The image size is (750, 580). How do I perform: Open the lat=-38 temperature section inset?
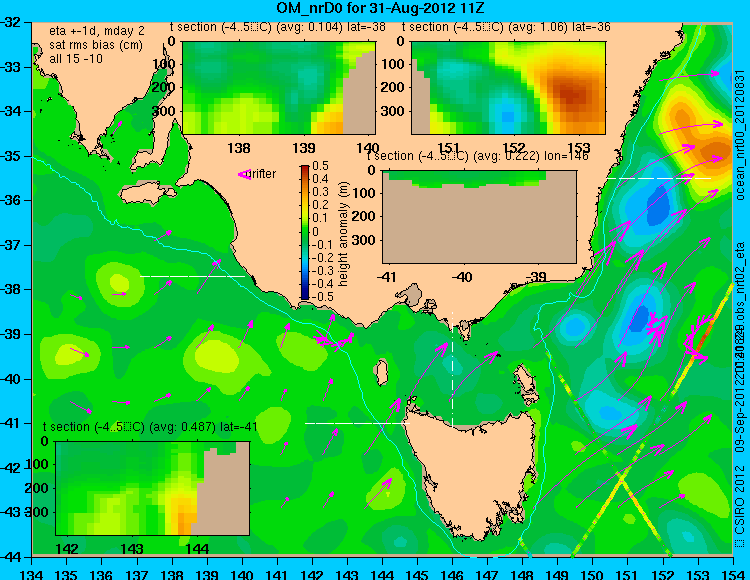(x=279, y=88)
